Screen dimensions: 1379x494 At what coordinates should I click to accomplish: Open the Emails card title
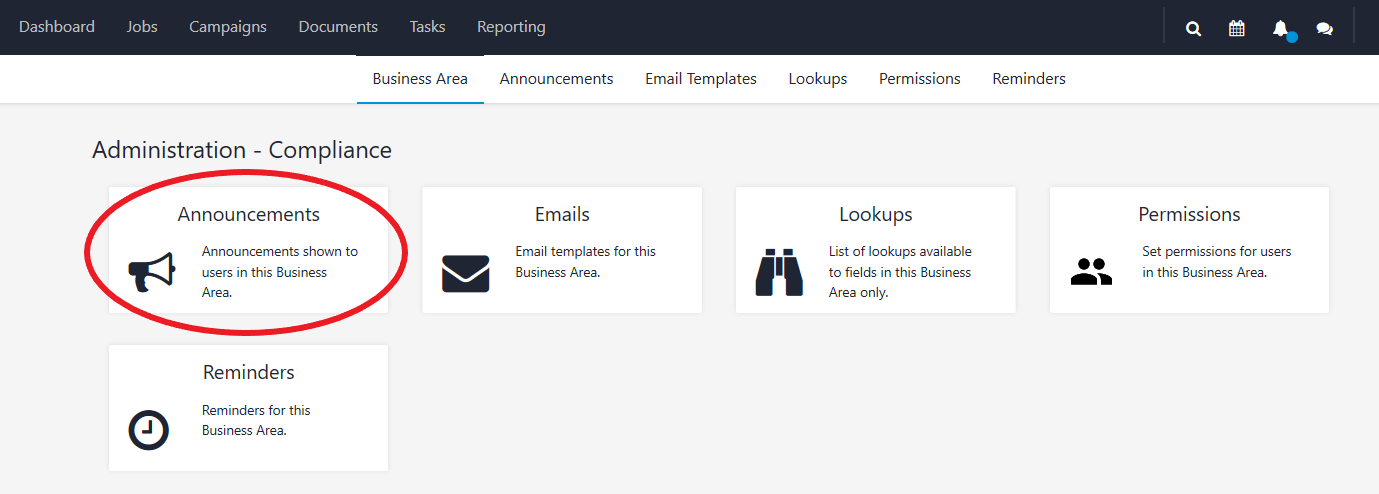coord(562,214)
